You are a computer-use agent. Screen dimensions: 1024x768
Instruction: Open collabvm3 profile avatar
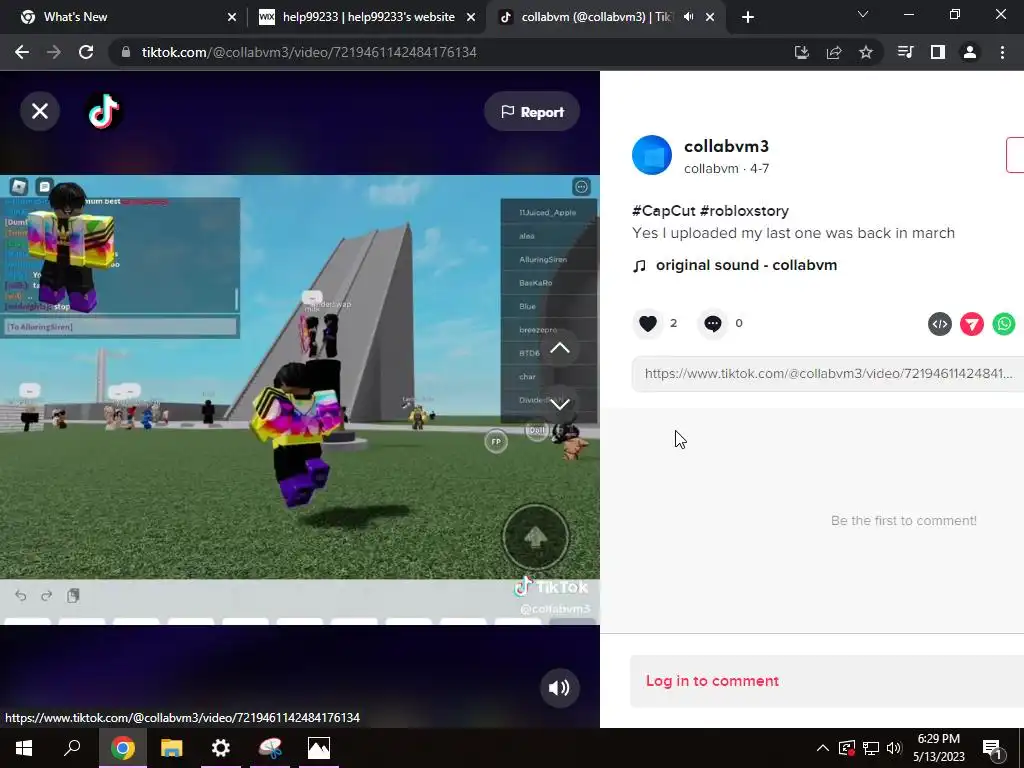point(652,155)
